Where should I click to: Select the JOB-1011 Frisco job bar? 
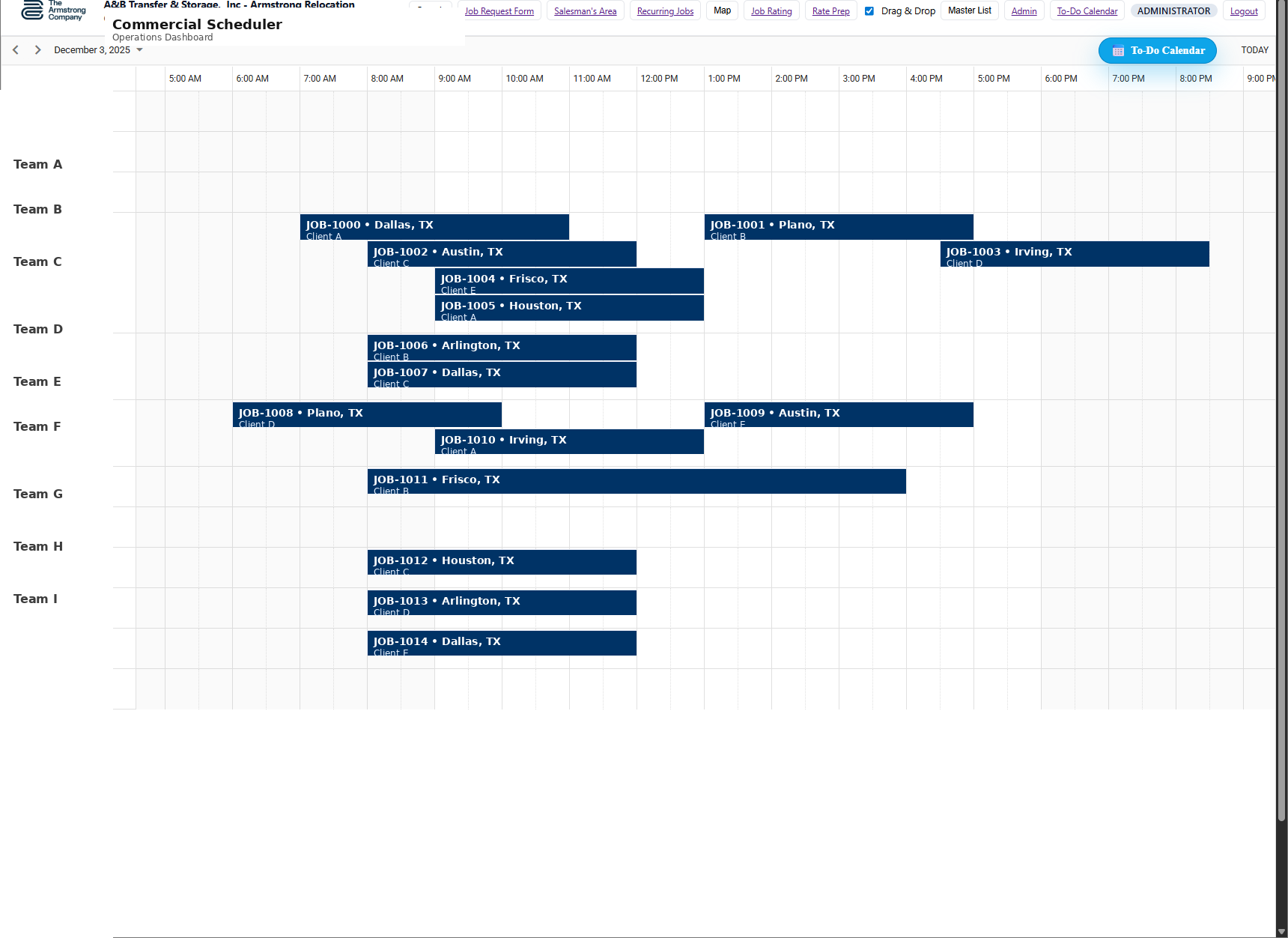click(636, 481)
